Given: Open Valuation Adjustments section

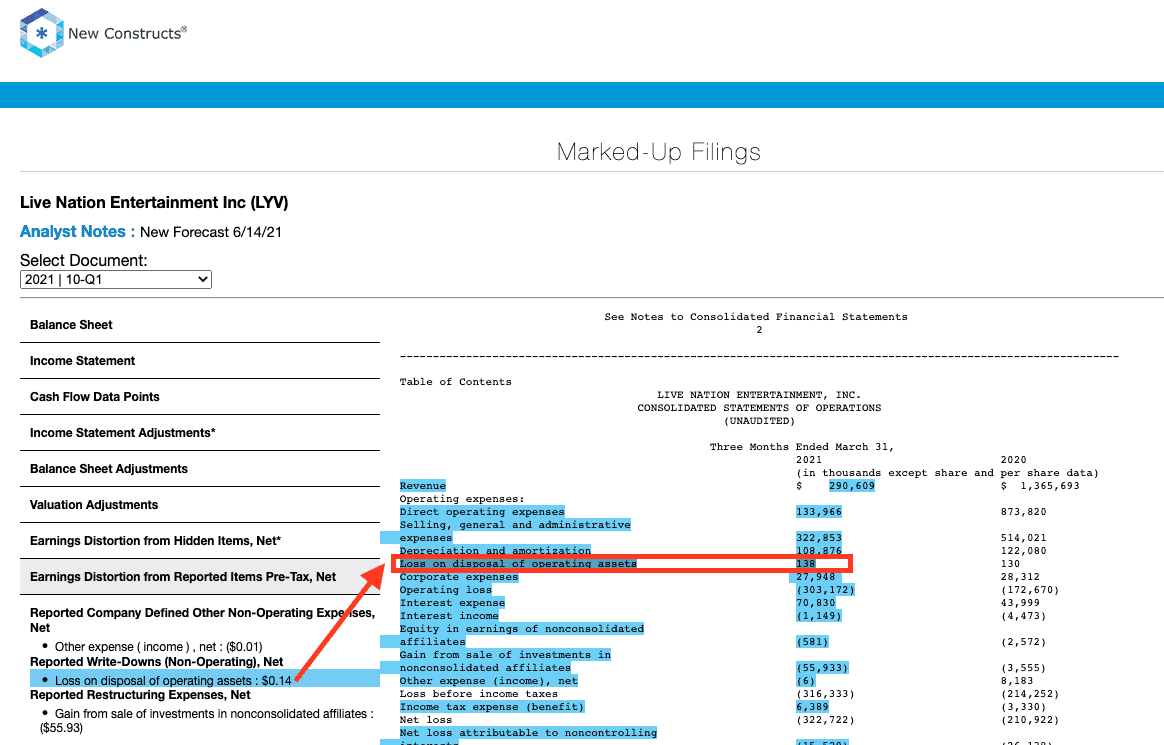Looking at the screenshot, I should point(200,505).
